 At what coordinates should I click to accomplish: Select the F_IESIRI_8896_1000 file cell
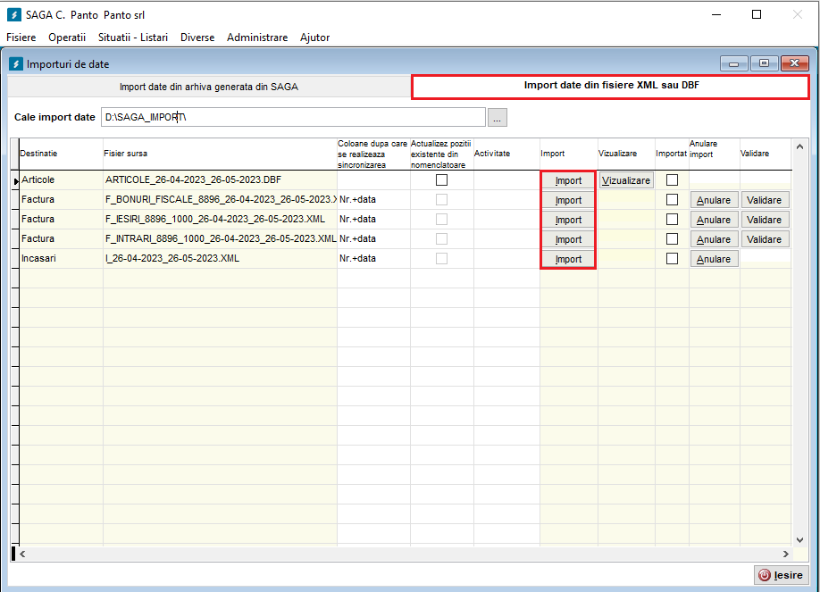pos(220,219)
